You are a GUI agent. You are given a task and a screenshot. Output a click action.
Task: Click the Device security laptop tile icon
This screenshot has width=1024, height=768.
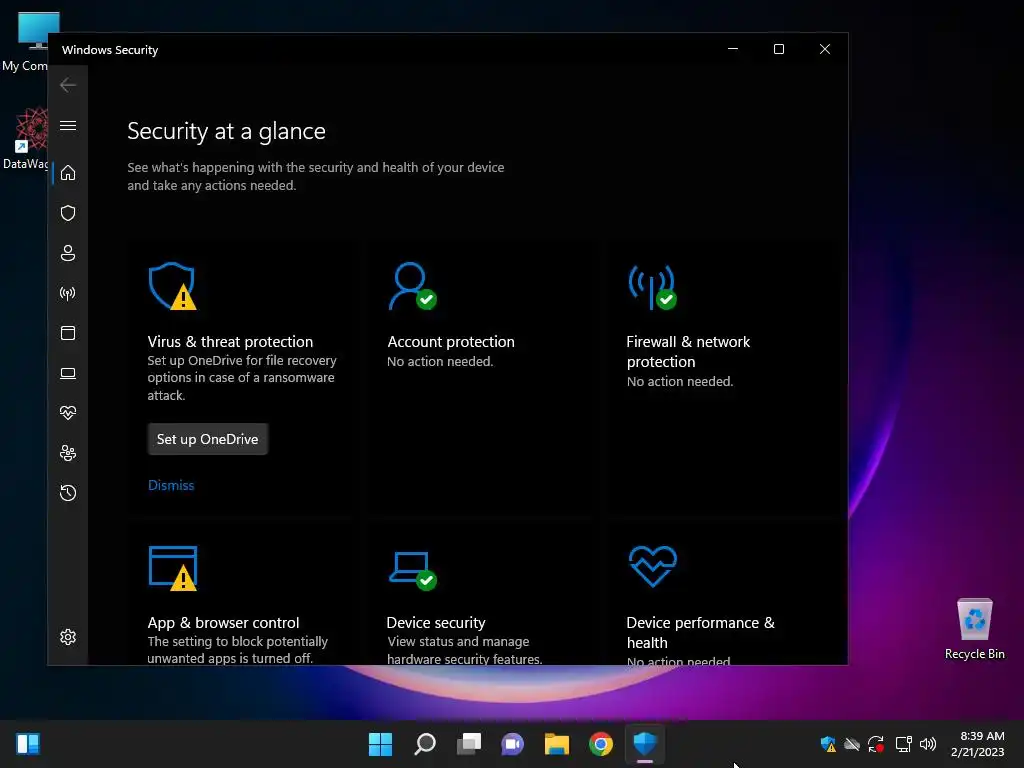coord(412,570)
